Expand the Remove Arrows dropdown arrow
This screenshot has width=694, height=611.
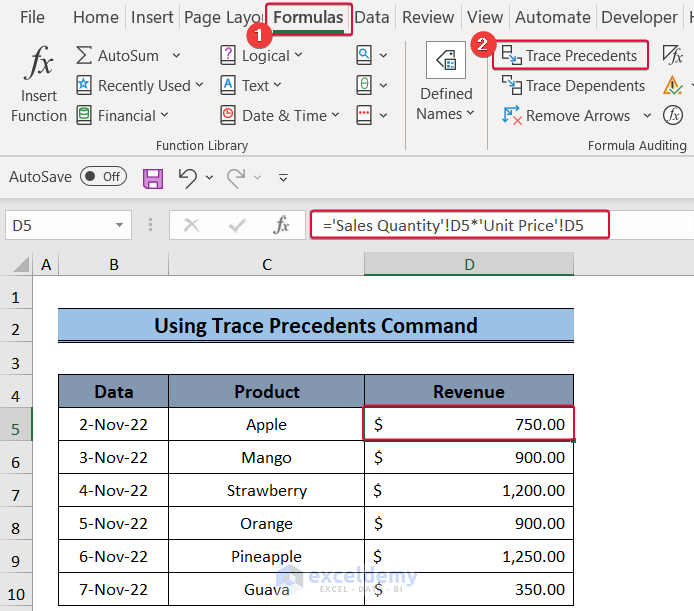[x=647, y=116]
